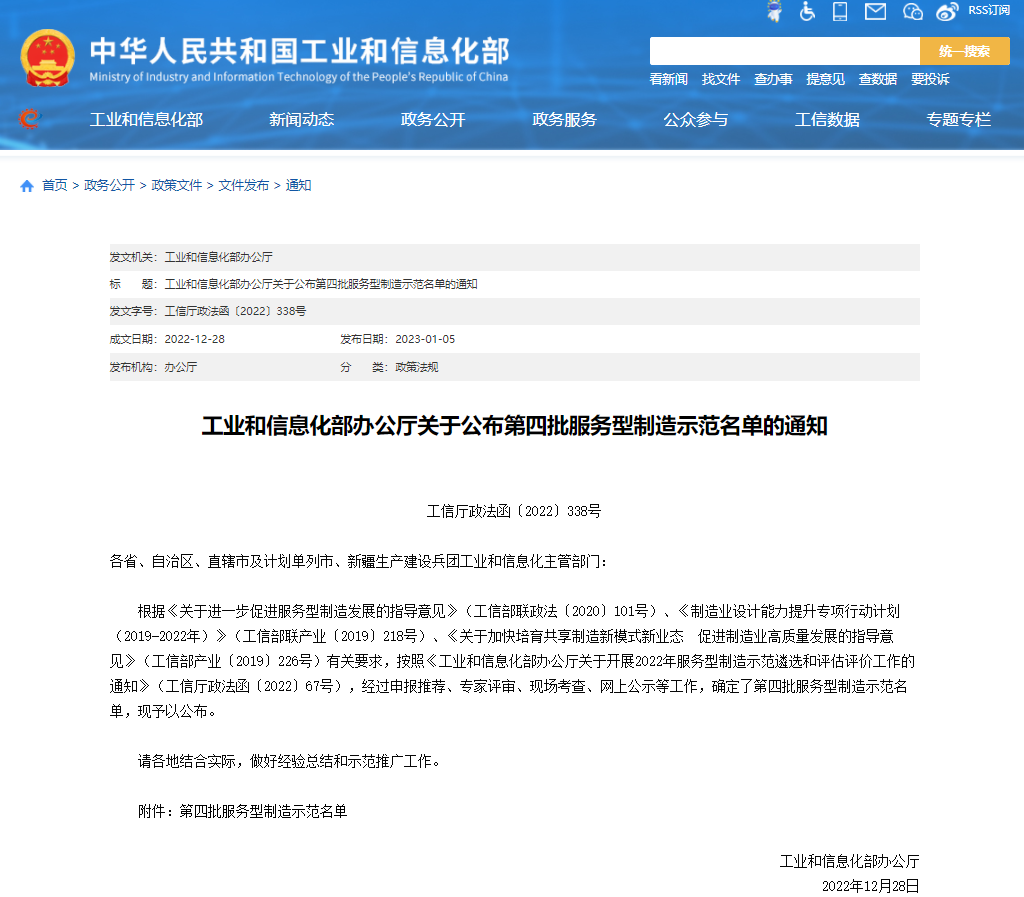Open the 要投诉 quick link
This screenshot has width=1024, height=897.
(930, 79)
